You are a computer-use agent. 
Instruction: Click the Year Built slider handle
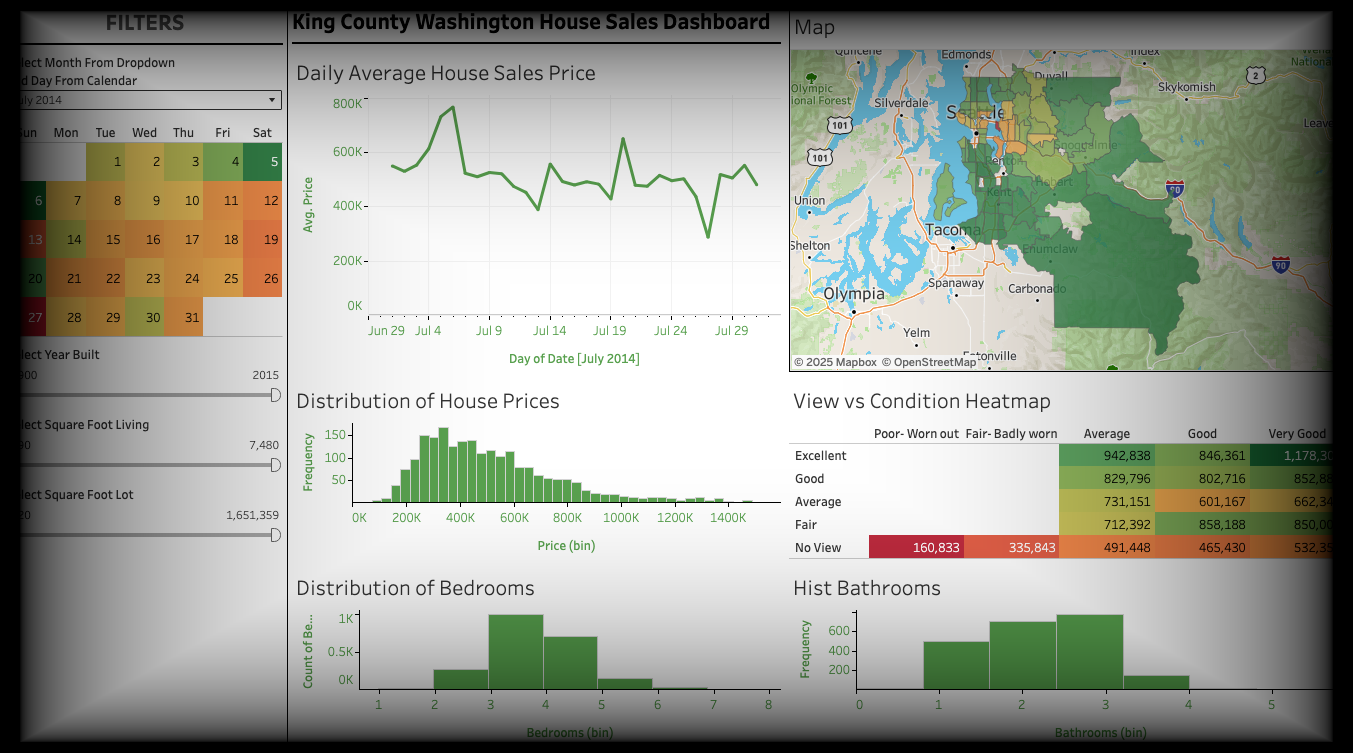pos(275,395)
